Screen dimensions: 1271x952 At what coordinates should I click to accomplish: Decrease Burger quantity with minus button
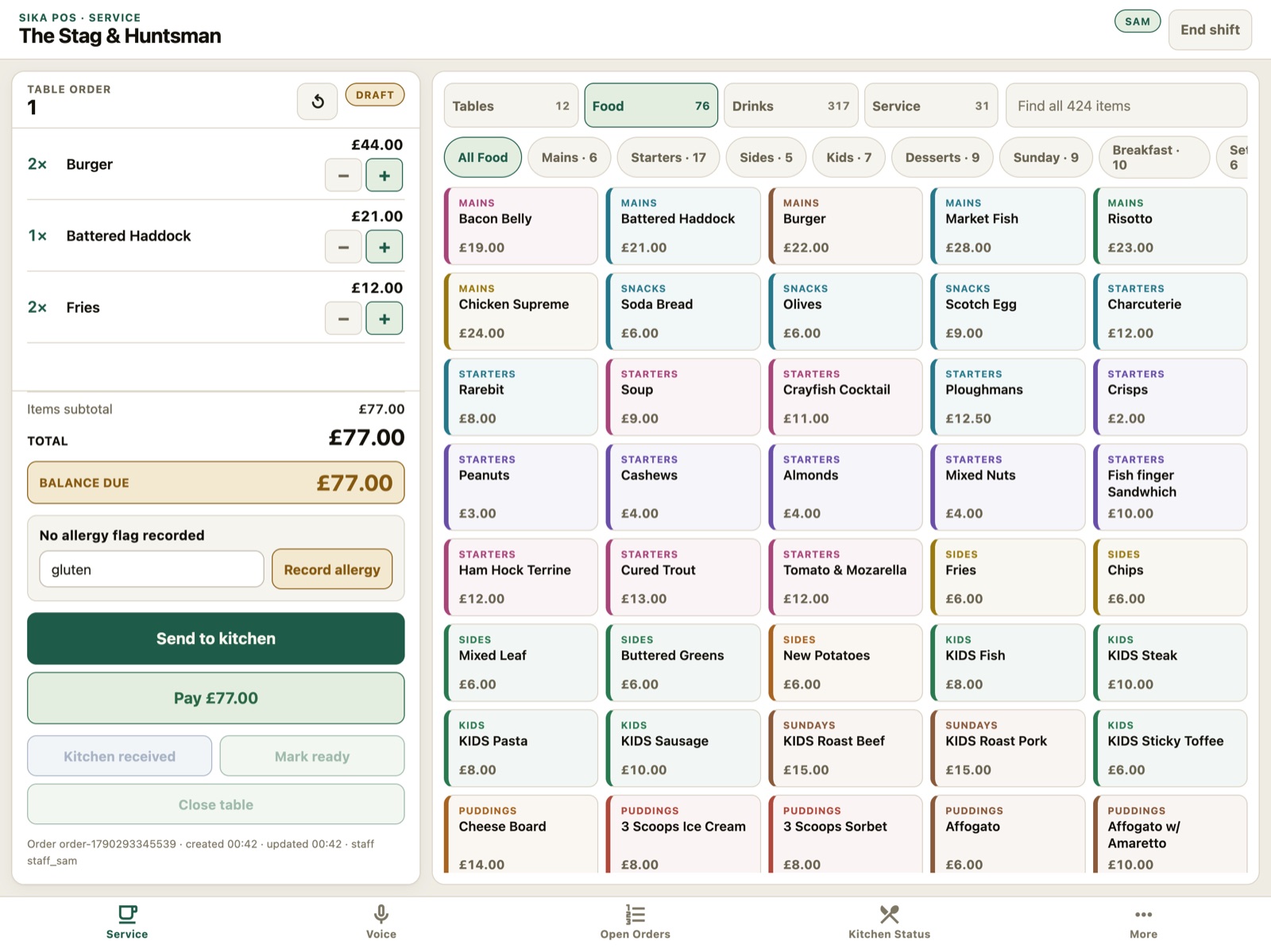[x=343, y=175]
